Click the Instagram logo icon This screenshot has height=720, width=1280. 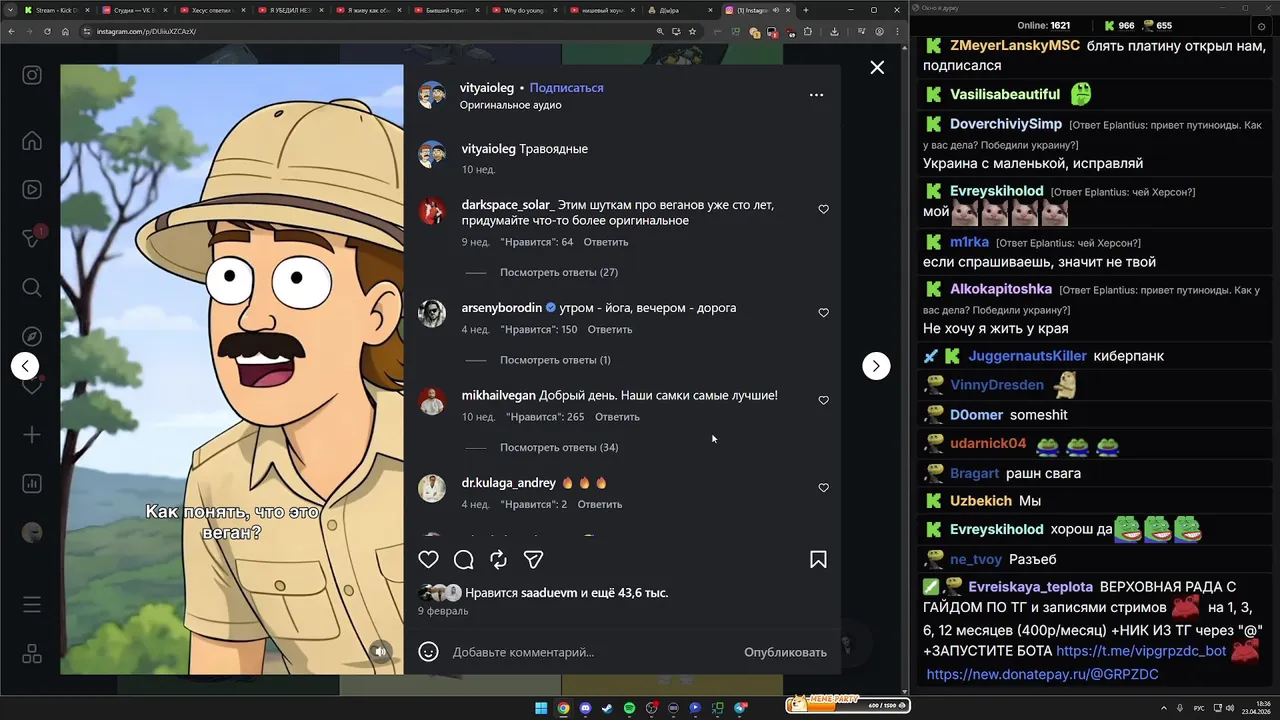click(x=32, y=75)
